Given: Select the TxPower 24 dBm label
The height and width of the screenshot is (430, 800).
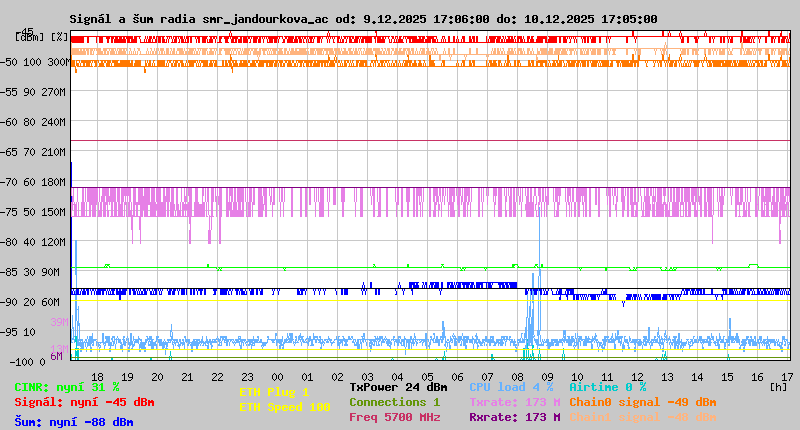Looking at the screenshot, I should click(398, 387).
